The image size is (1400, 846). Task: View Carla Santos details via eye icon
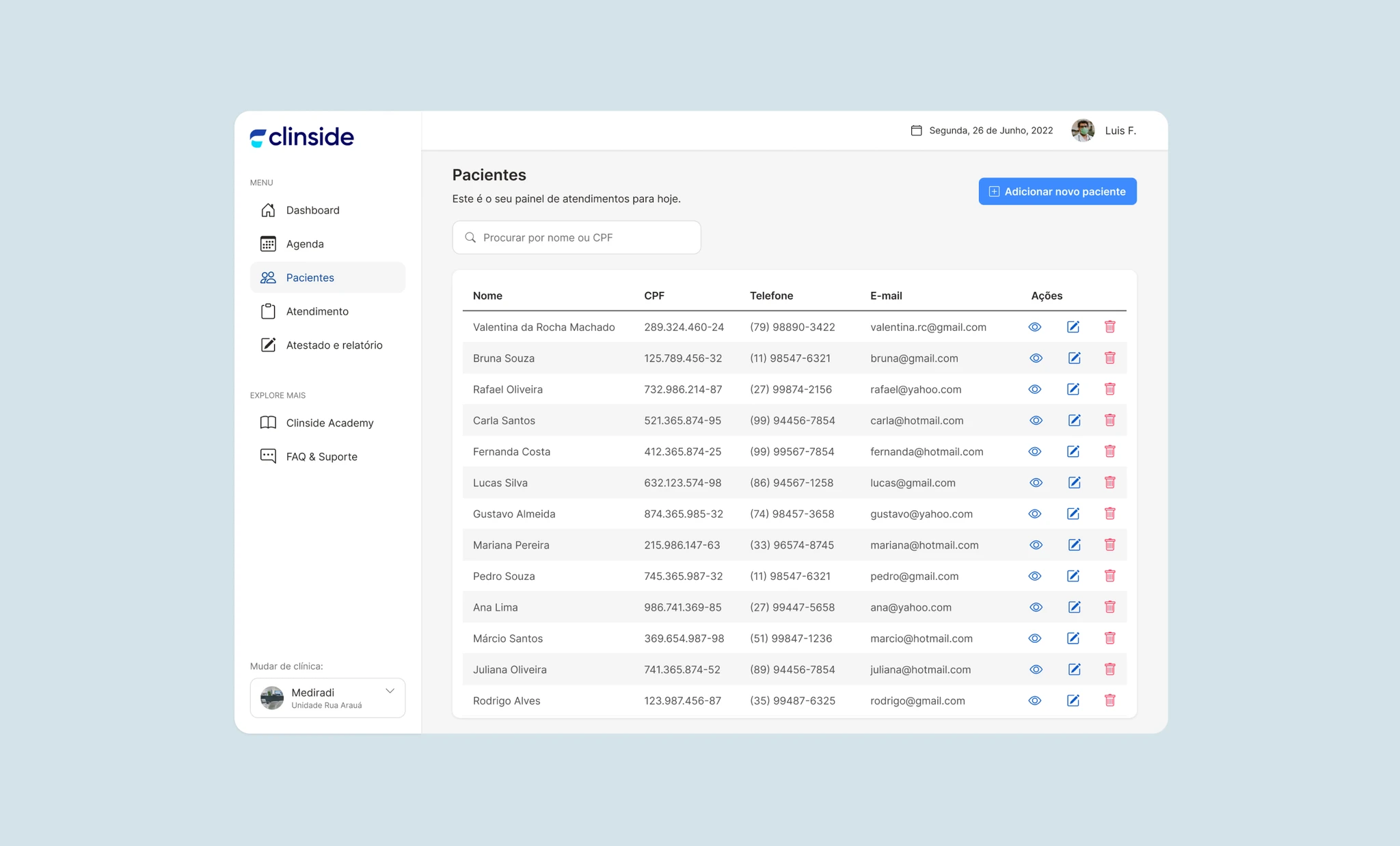click(1035, 420)
